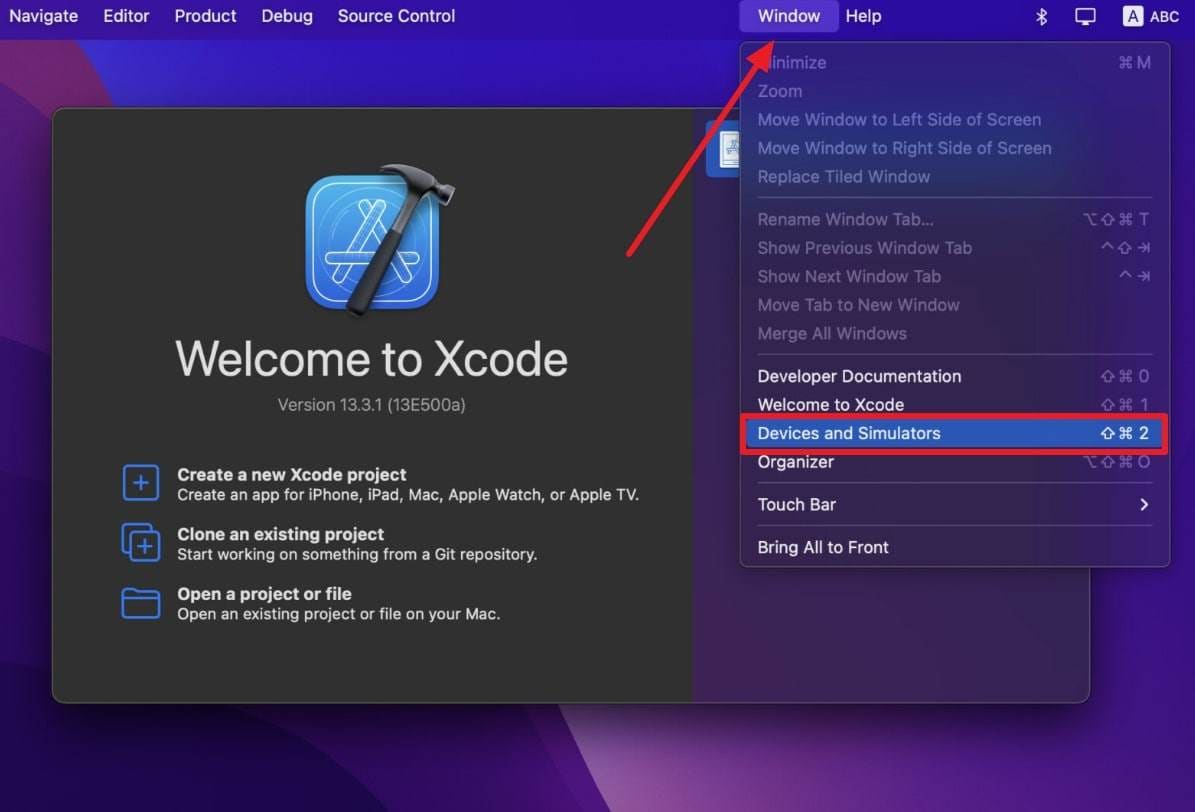Select Welcome to Xcode menu item
This screenshot has width=1195, height=812.
[x=954, y=405]
